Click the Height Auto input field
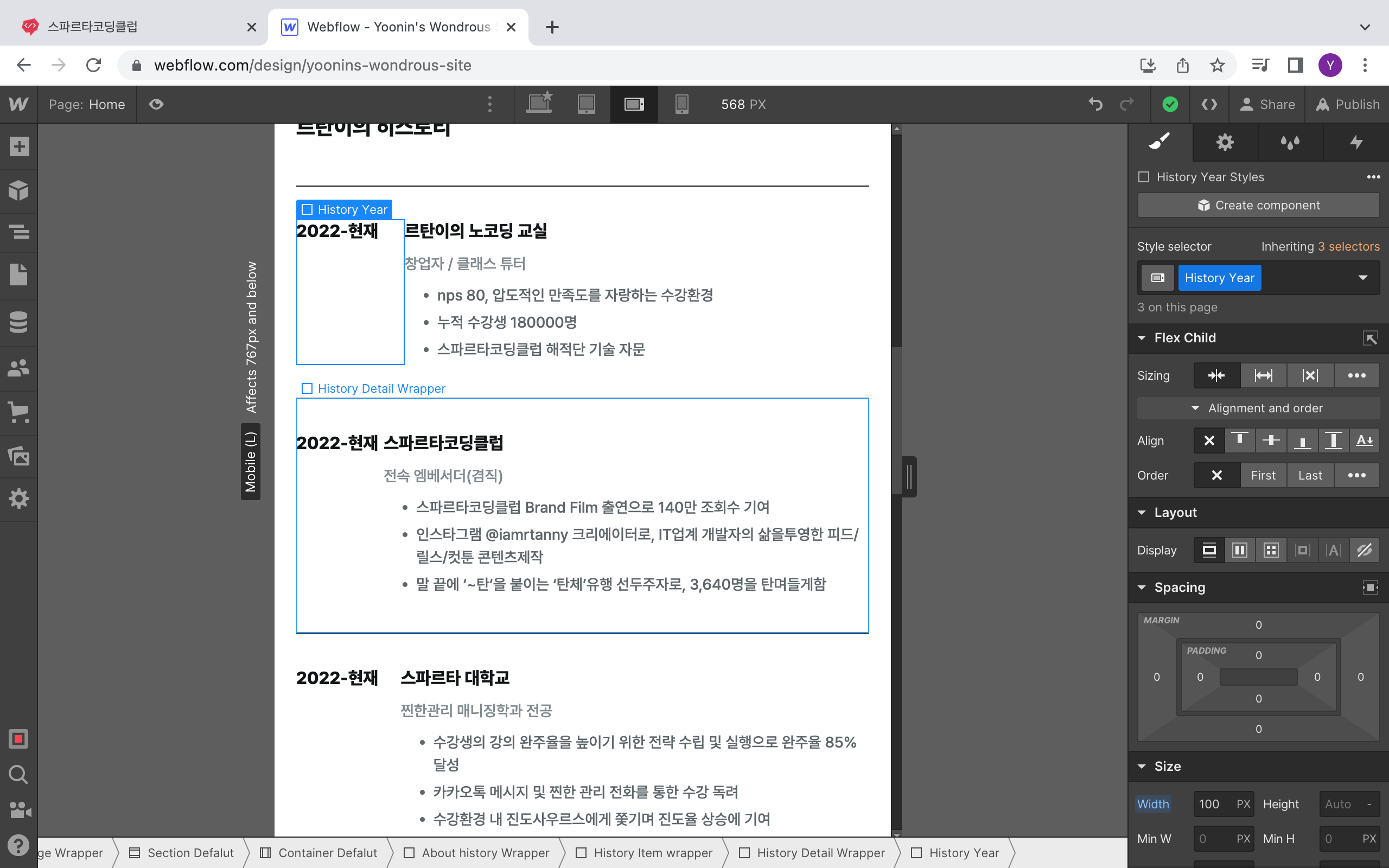The image size is (1389, 868). [x=1349, y=803]
